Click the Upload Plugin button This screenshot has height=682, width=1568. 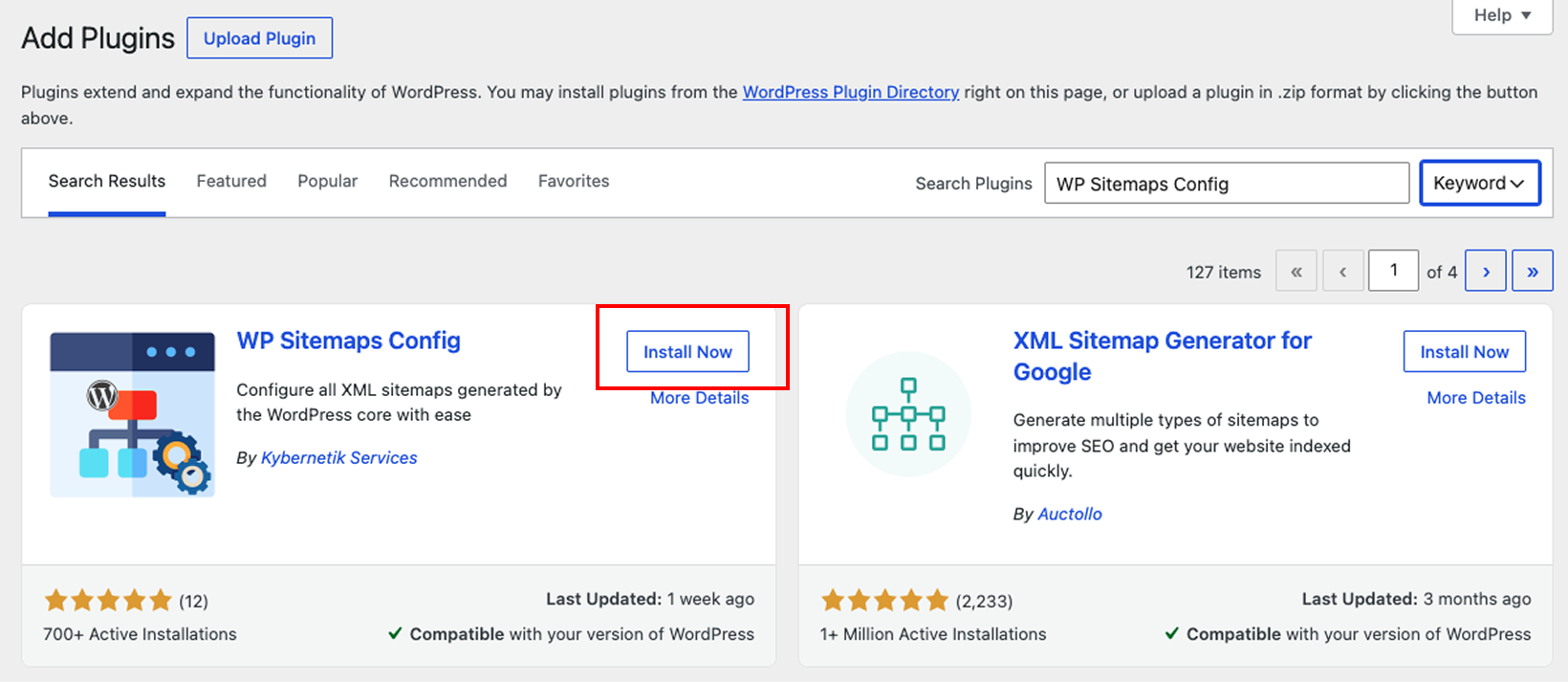tap(259, 38)
